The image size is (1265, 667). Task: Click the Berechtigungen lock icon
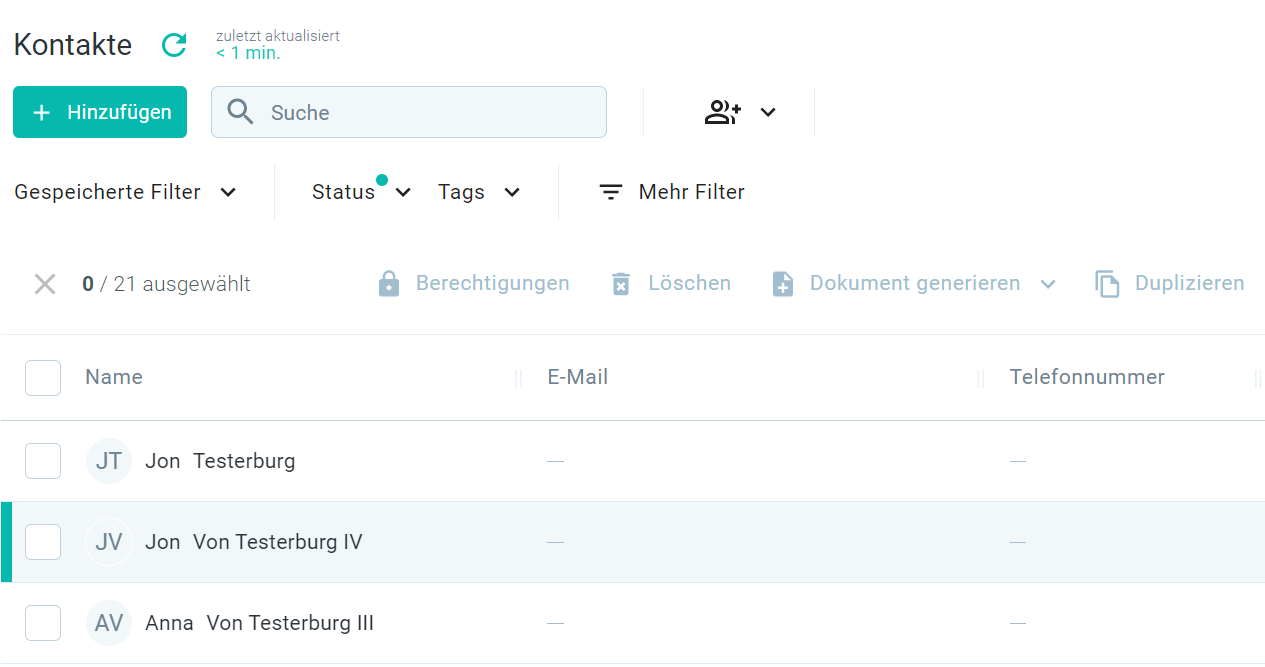[x=389, y=284]
